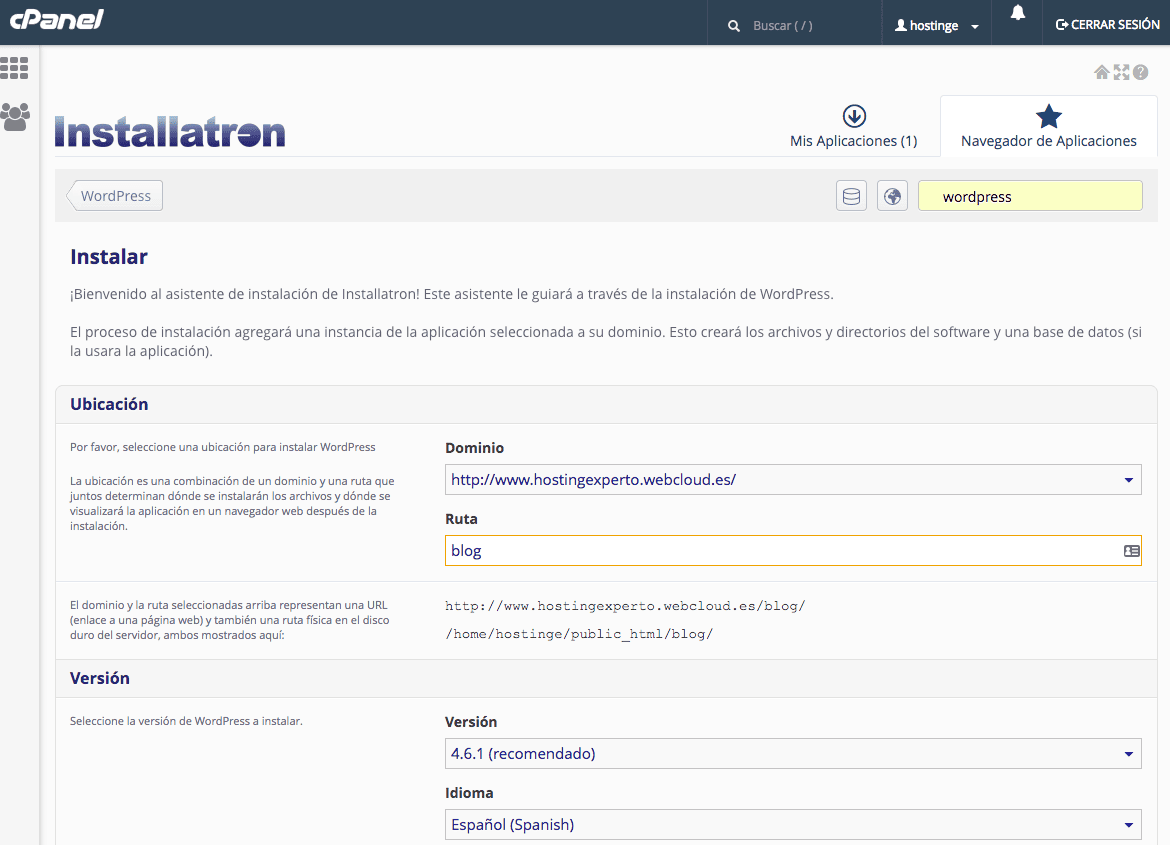
Task: Click the Versión section header
Action: click(100, 678)
